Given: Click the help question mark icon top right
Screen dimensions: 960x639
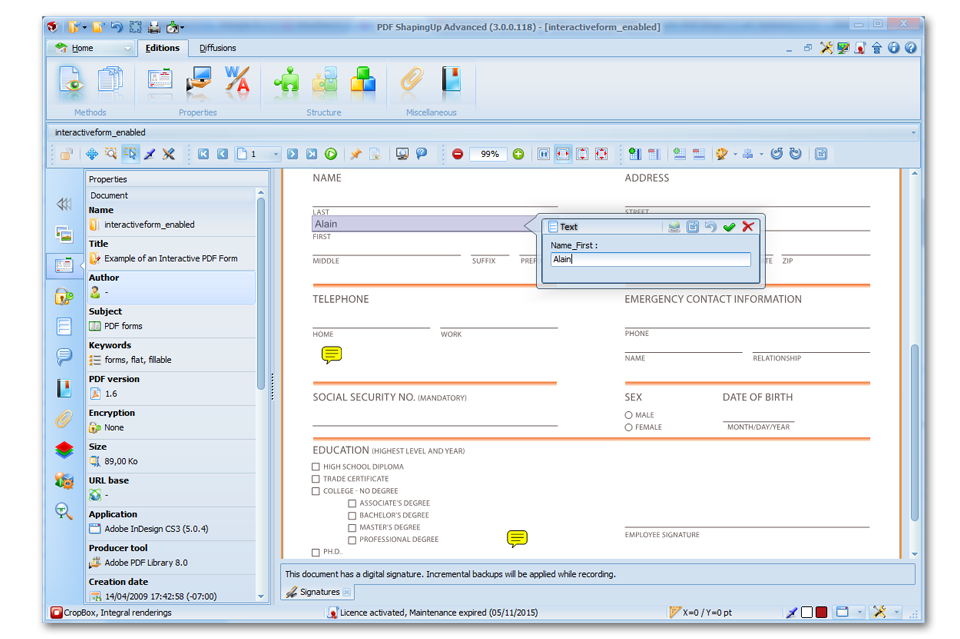Looking at the screenshot, I should [x=910, y=48].
